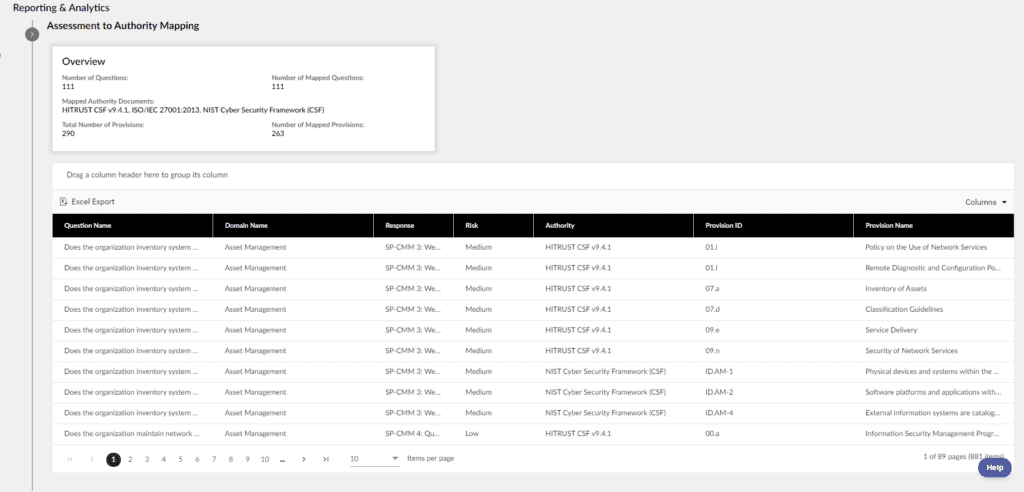Click the previous page arrow
The height and width of the screenshot is (492, 1024).
[91, 459]
